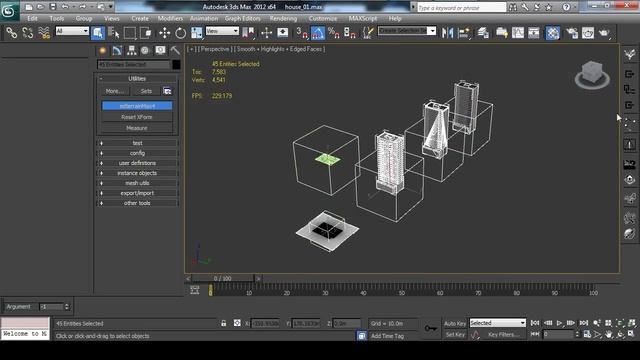Switch to the Display command panel tab

(x=160, y=50)
